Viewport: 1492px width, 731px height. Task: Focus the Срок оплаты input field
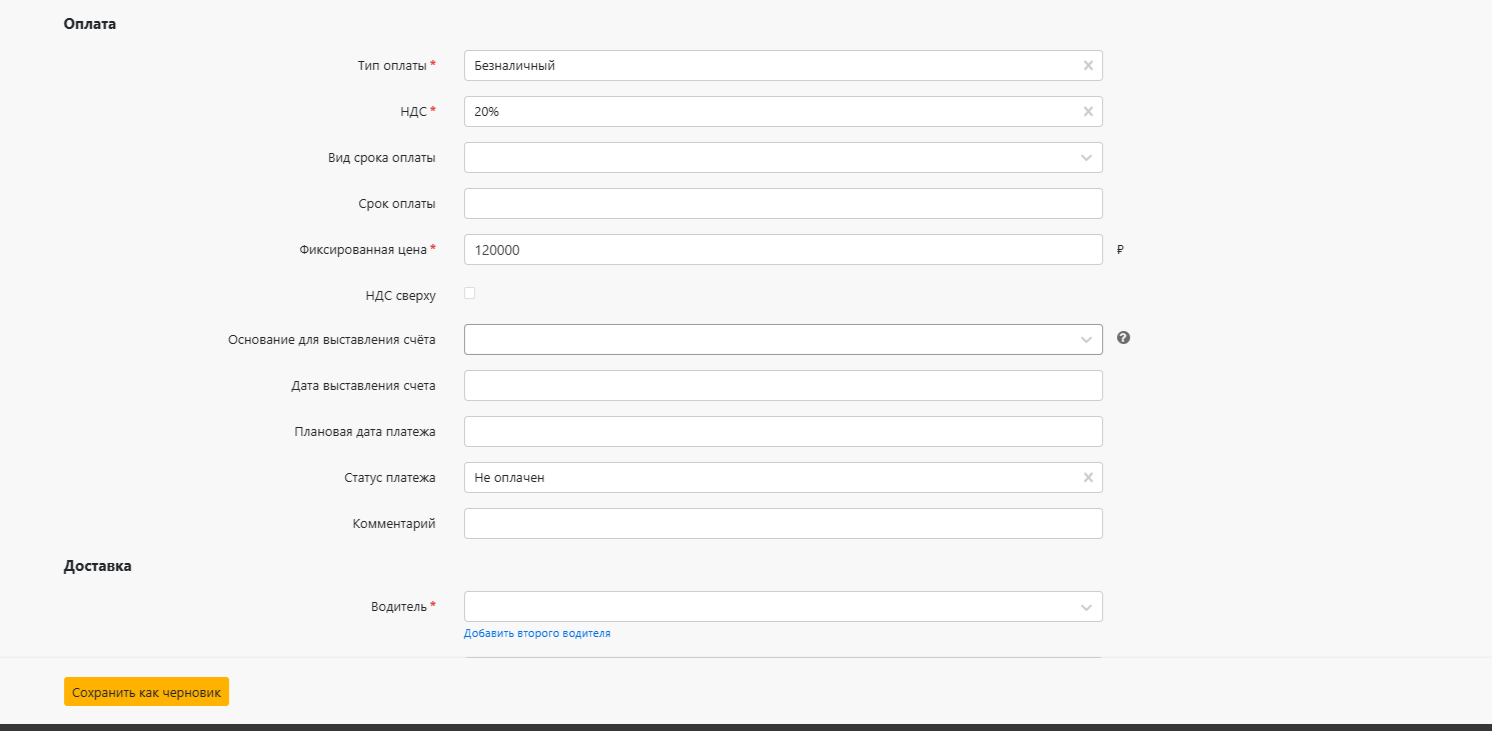tap(783, 204)
